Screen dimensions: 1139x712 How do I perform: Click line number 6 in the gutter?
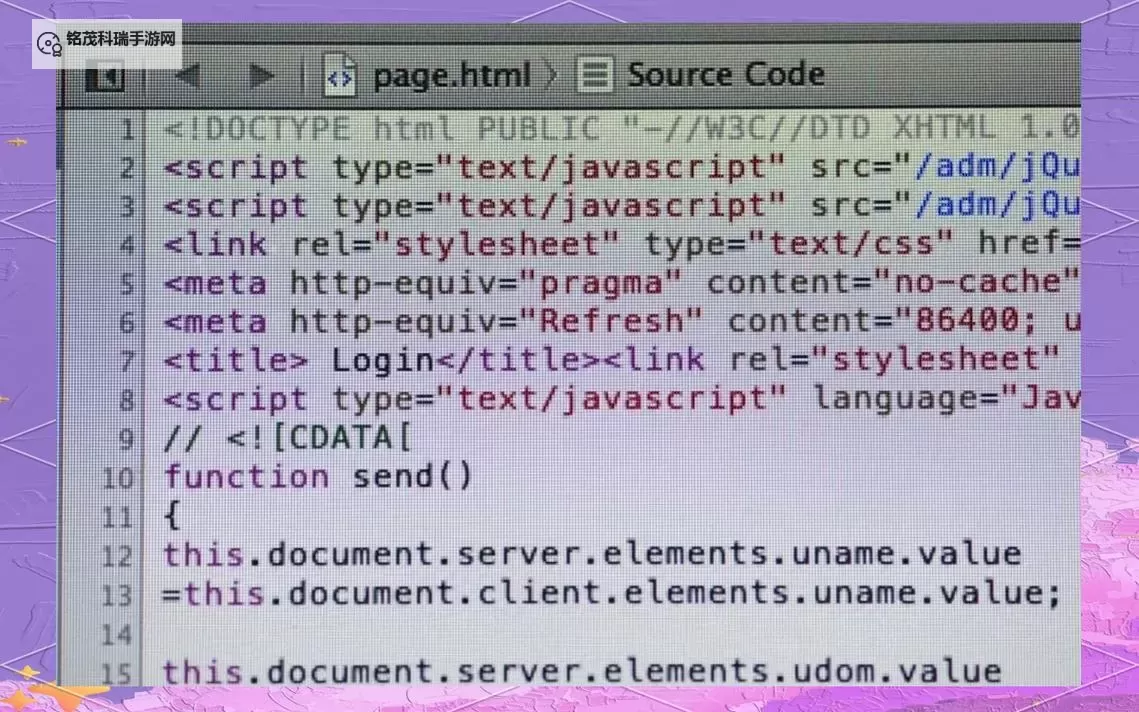(x=126, y=323)
